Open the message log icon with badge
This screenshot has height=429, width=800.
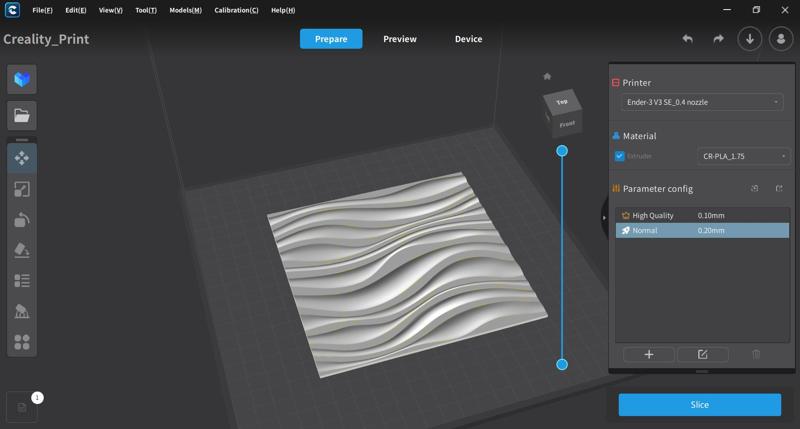pyautogui.click(x=22, y=407)
